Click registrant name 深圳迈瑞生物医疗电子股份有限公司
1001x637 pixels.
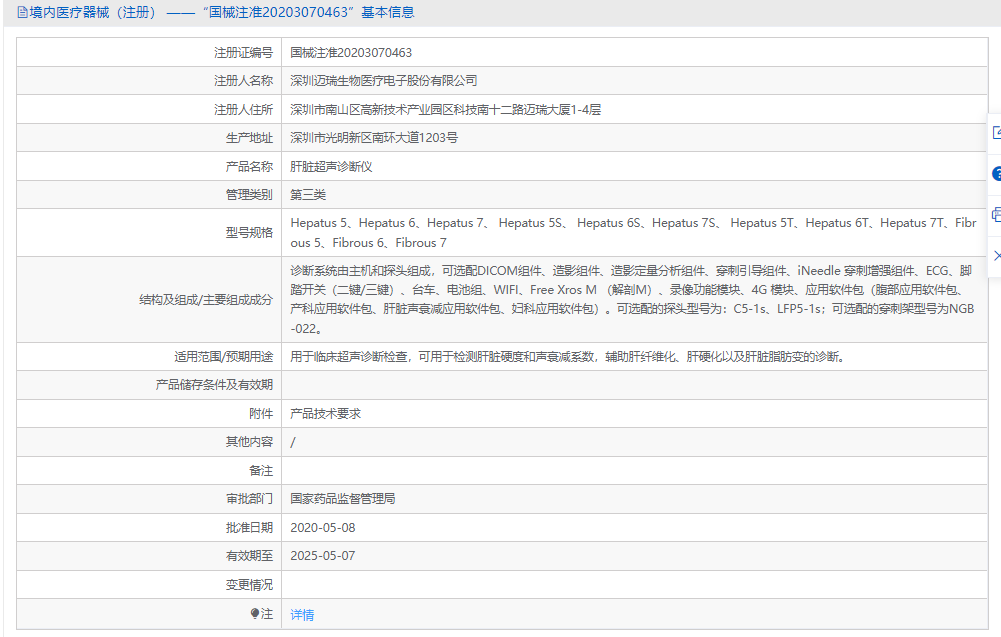point(384,81)
